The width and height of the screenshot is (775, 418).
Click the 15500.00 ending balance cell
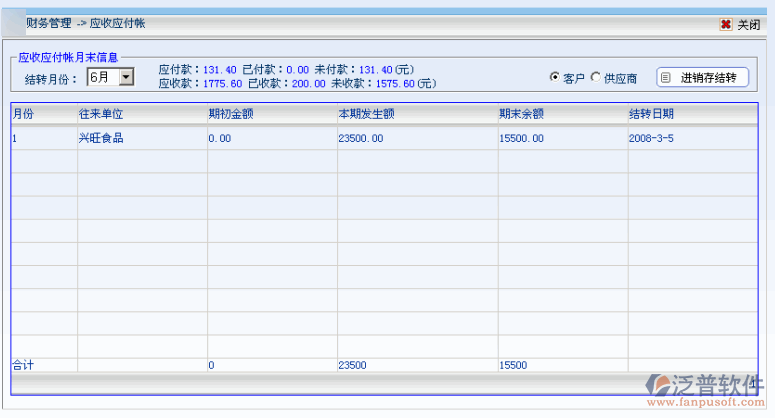(x=521, y=138)
